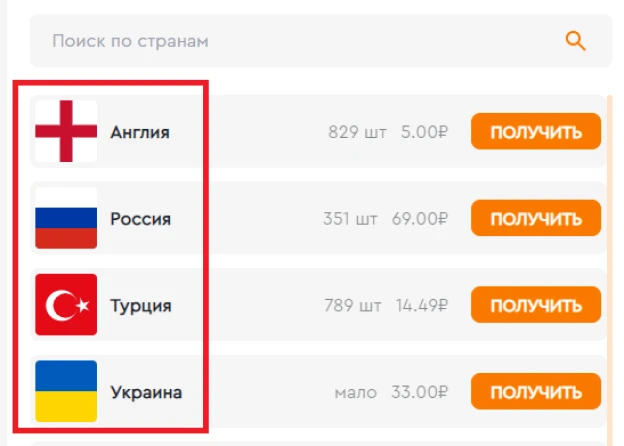624x446 pixels.
Task: Select the Украина country label
Action: pos(146,393)
